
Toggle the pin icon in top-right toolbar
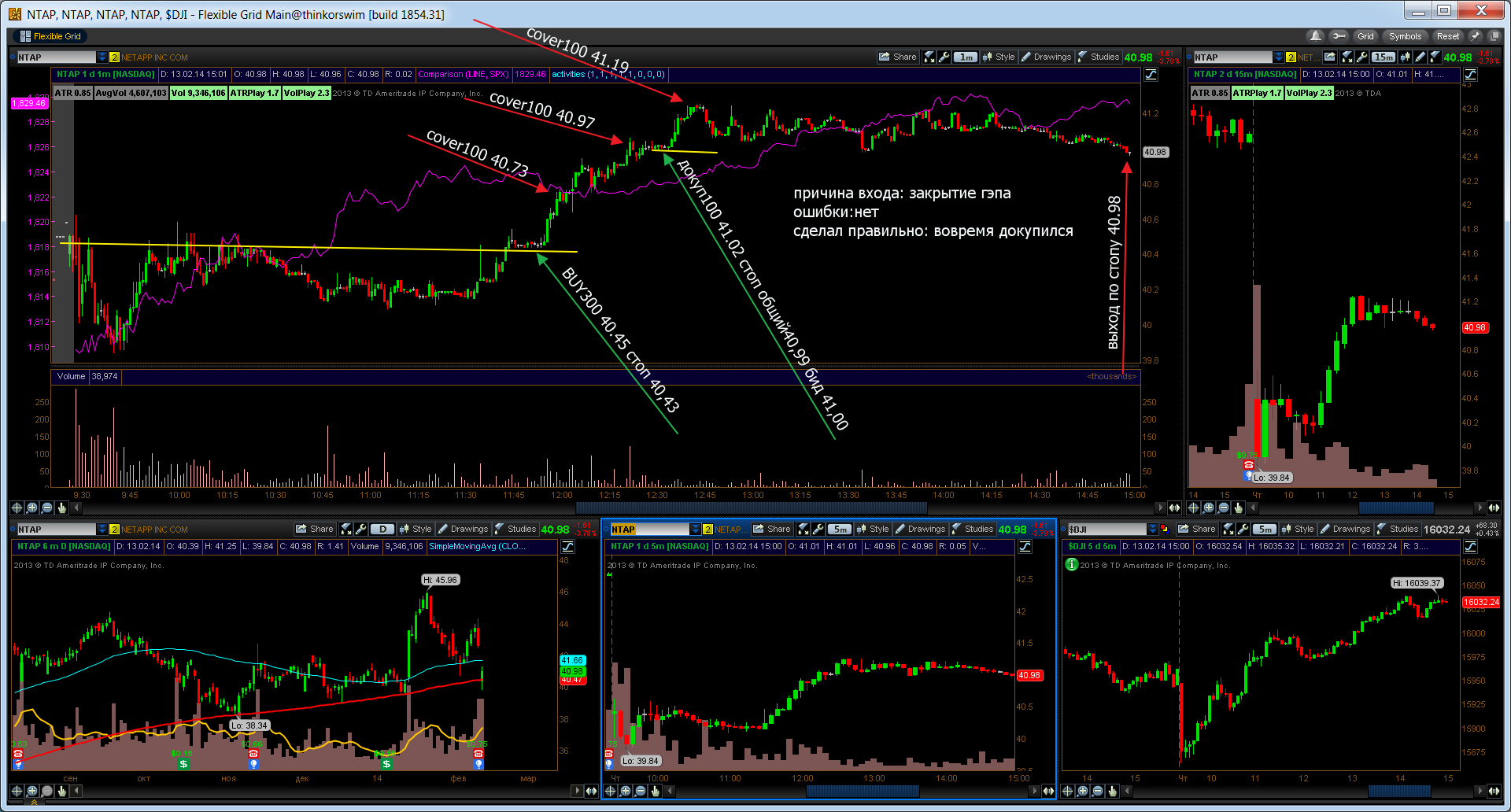tap(1476, 36)
